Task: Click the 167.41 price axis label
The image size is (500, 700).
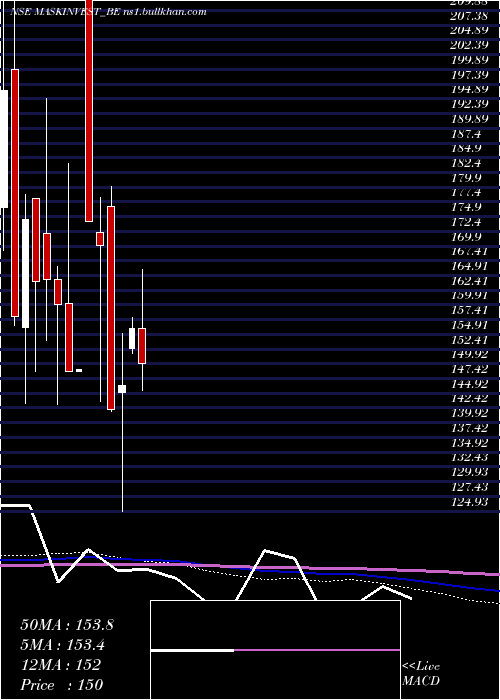Action: pos(471,251)
